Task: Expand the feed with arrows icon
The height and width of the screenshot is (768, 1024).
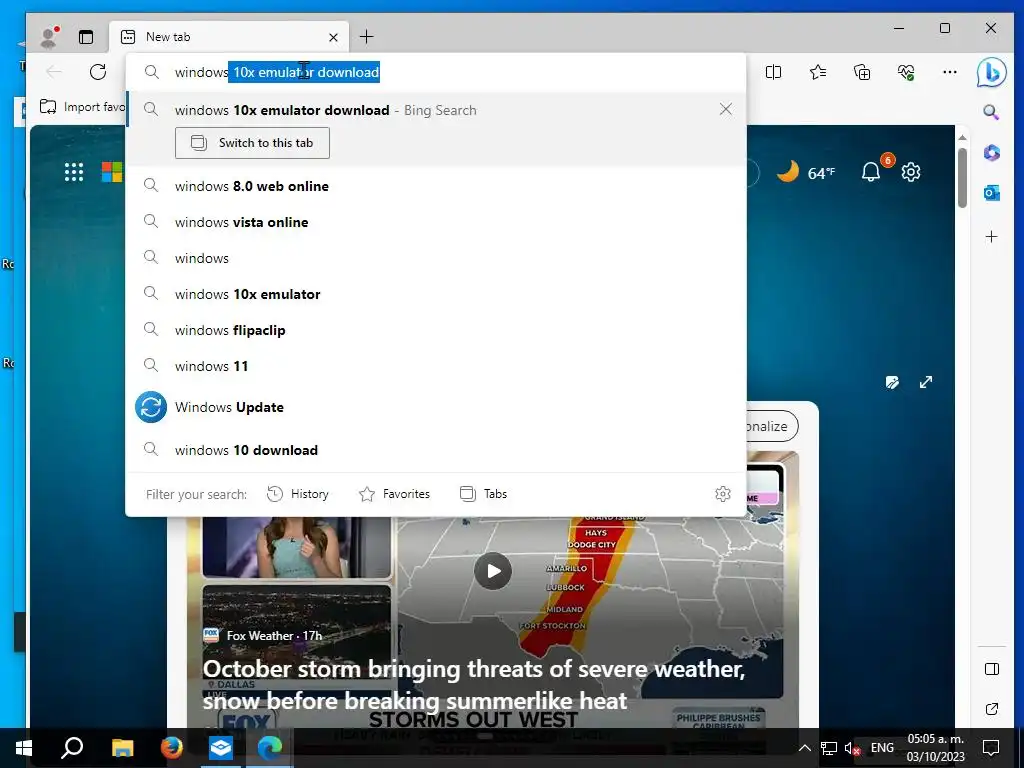Action: (x=926, y=382)
